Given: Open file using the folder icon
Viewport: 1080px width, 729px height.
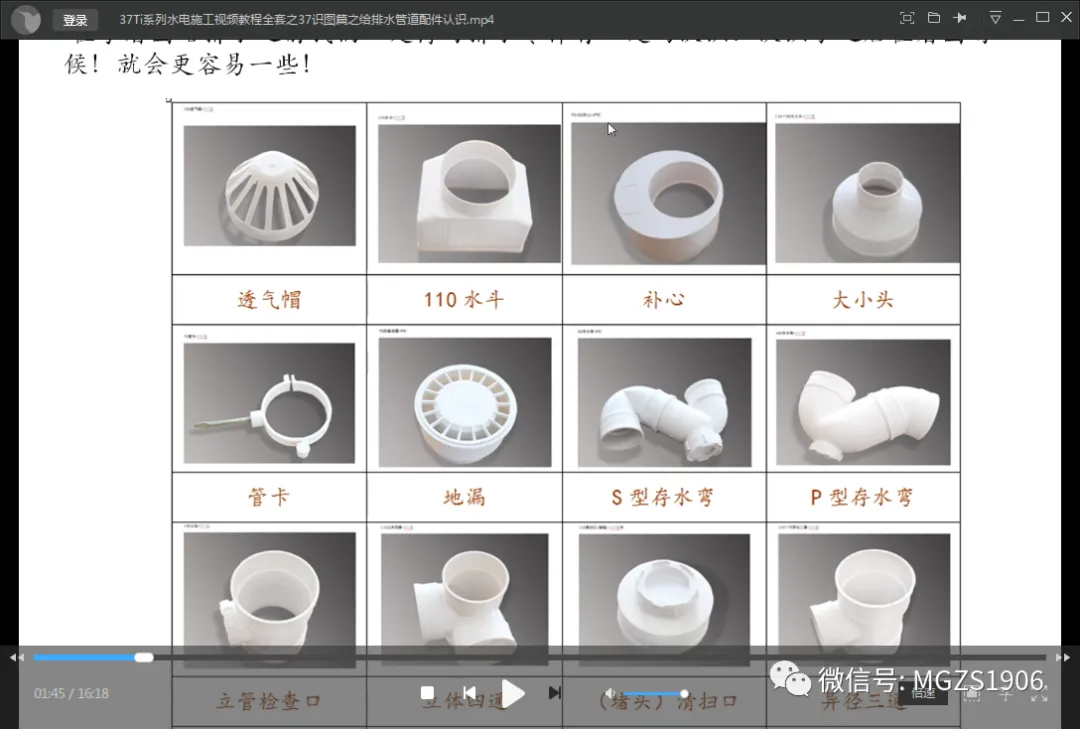Looking at the screenshot, I should point(934,18).
